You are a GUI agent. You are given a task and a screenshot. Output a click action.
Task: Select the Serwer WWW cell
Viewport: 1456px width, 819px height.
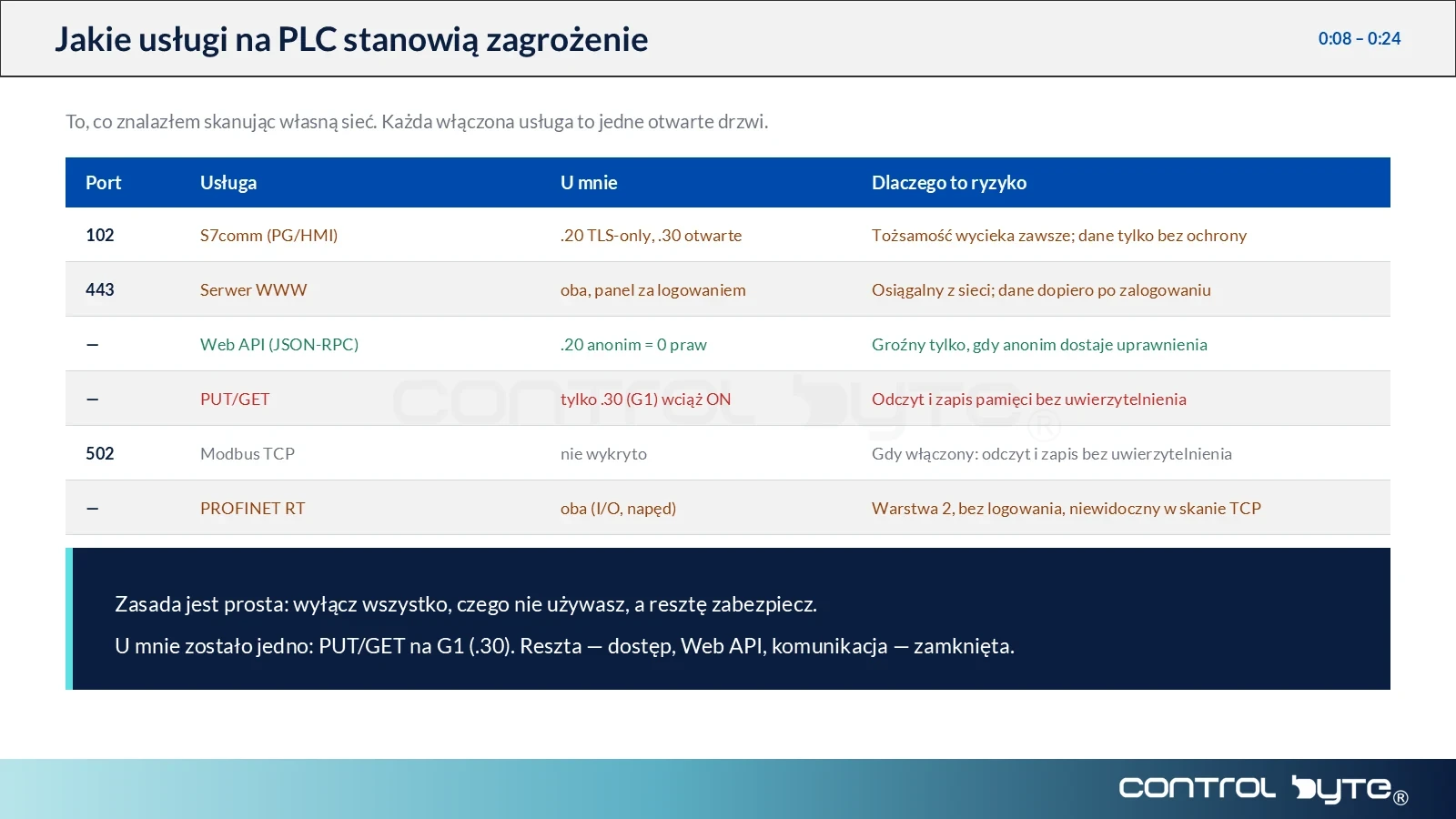(x=253, y=289)
